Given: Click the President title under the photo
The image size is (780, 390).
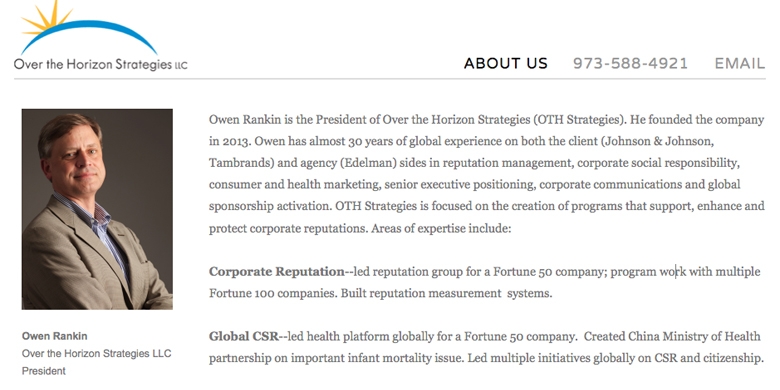Looking at the screenshot, I should [44, 371].
